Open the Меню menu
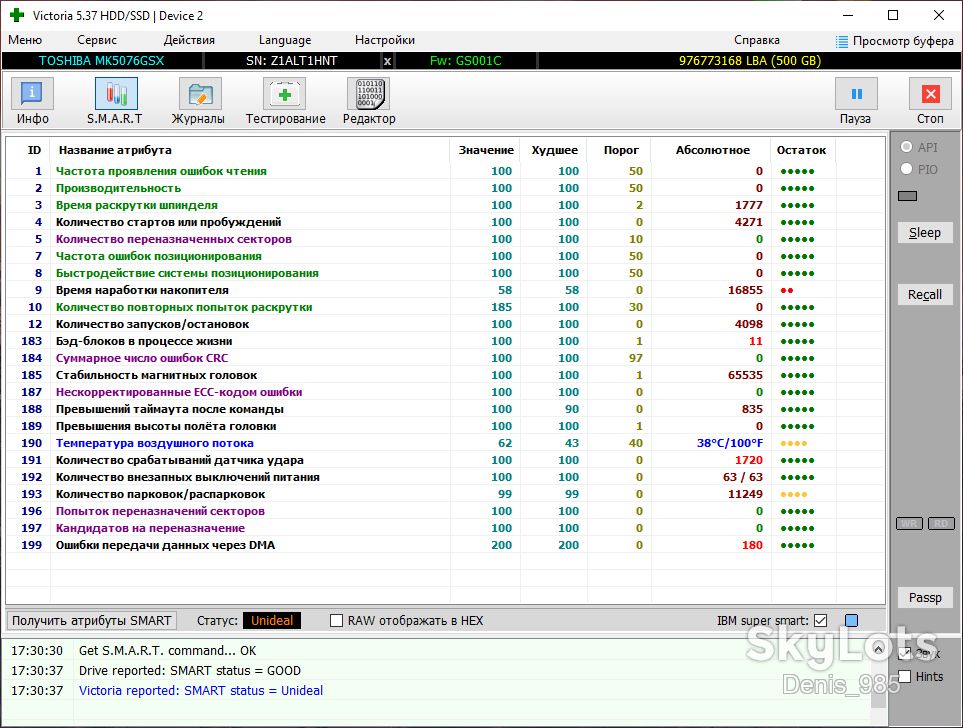 click(25, 40)
